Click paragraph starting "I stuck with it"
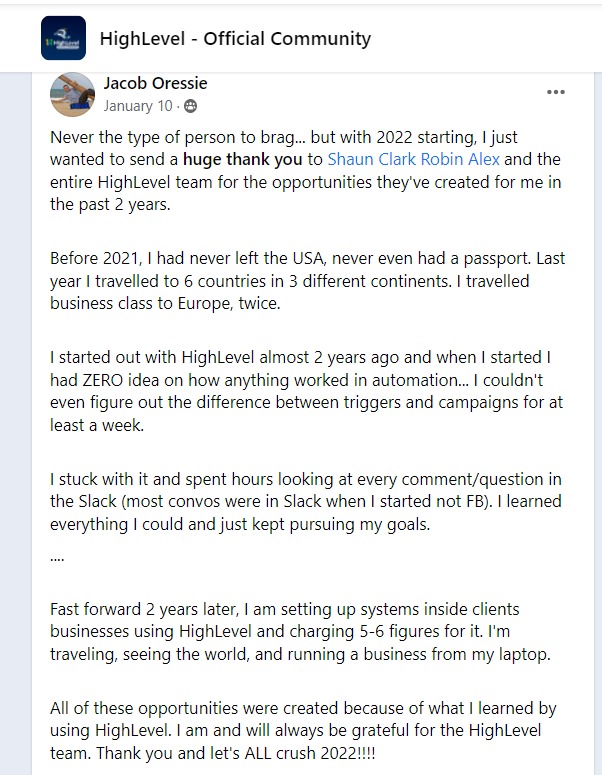 (x=305, y=502)
